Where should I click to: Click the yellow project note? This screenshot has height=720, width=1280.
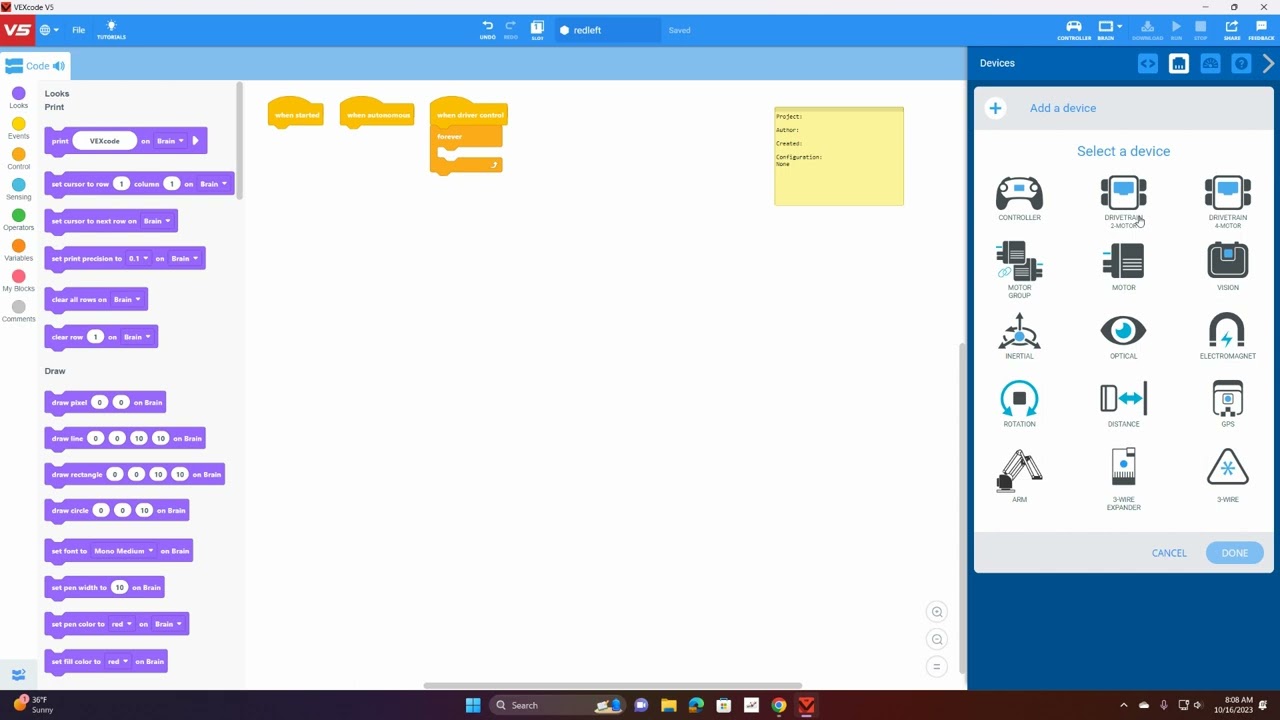point(839,156)
